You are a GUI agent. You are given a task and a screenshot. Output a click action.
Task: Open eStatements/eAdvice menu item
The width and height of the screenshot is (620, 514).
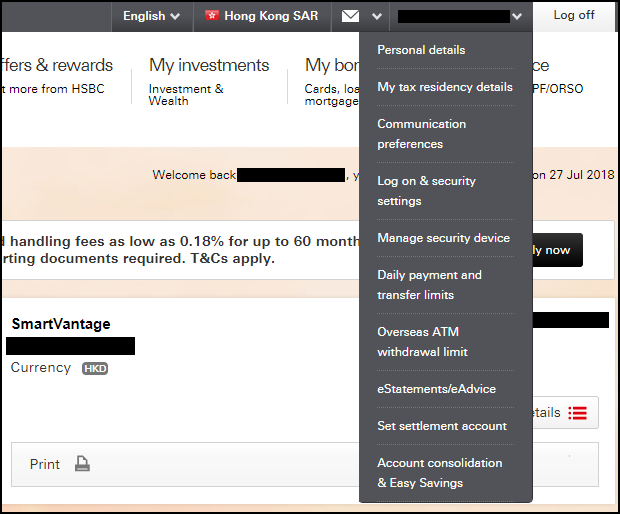(x=436, y=389)
